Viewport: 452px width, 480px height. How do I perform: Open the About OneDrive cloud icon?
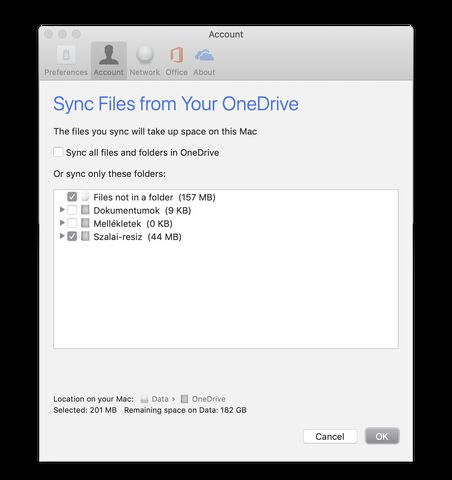204,55
